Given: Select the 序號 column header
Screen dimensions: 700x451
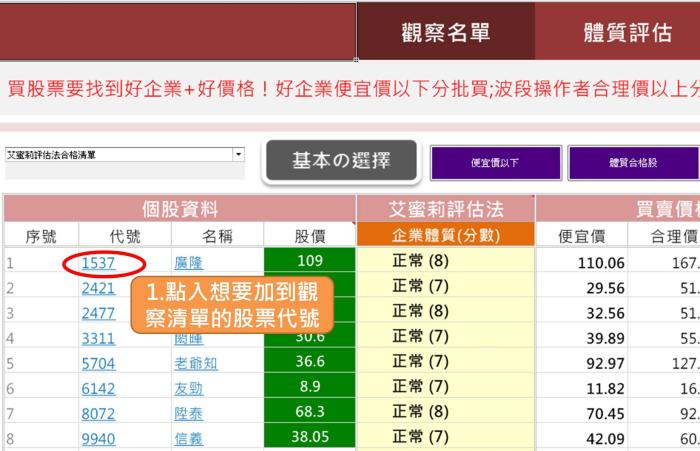Looking at the screenshot, I should [x=41, y=236].
